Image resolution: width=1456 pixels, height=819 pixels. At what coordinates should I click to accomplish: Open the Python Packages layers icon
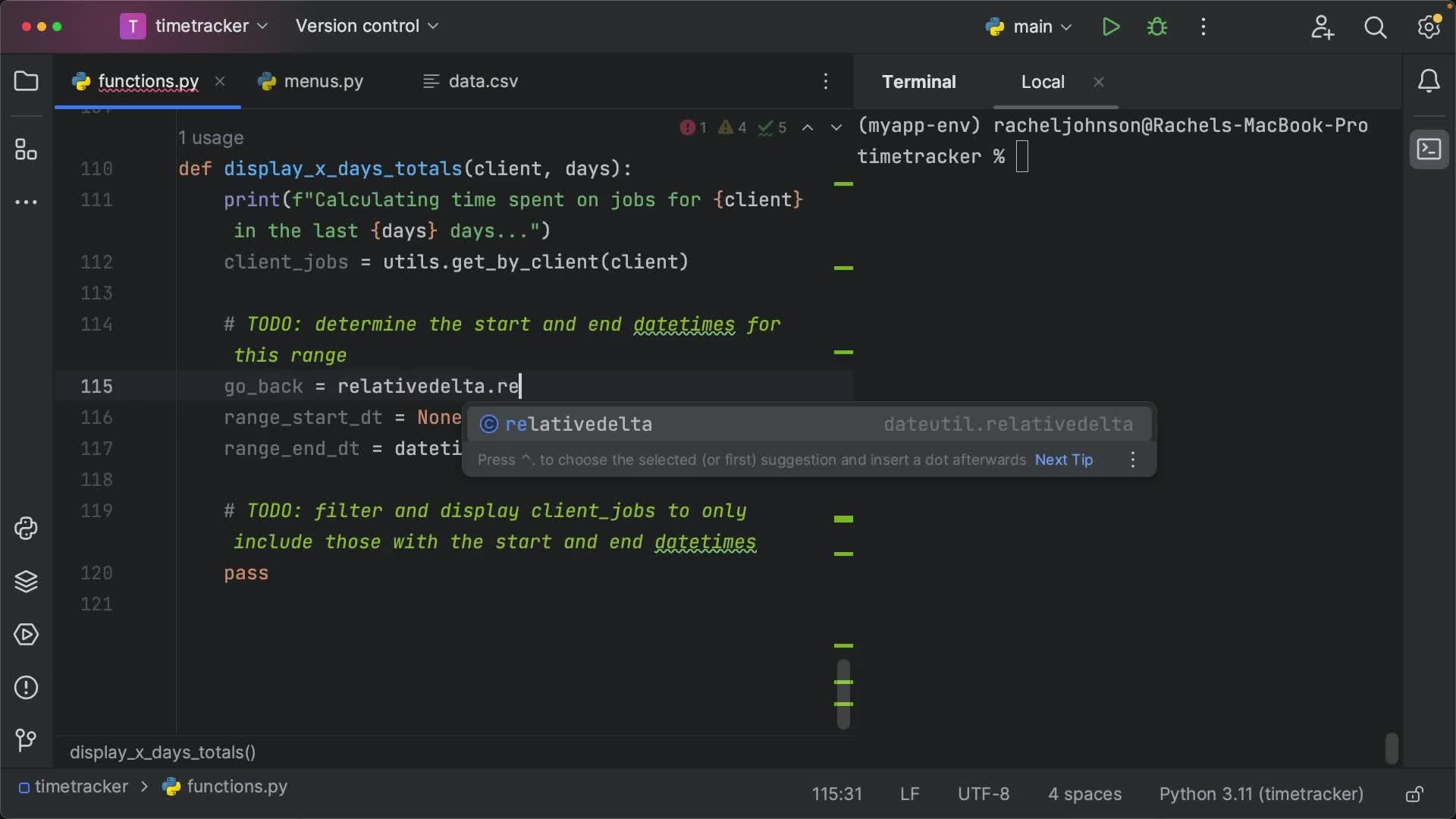click(x=27, y=582)
